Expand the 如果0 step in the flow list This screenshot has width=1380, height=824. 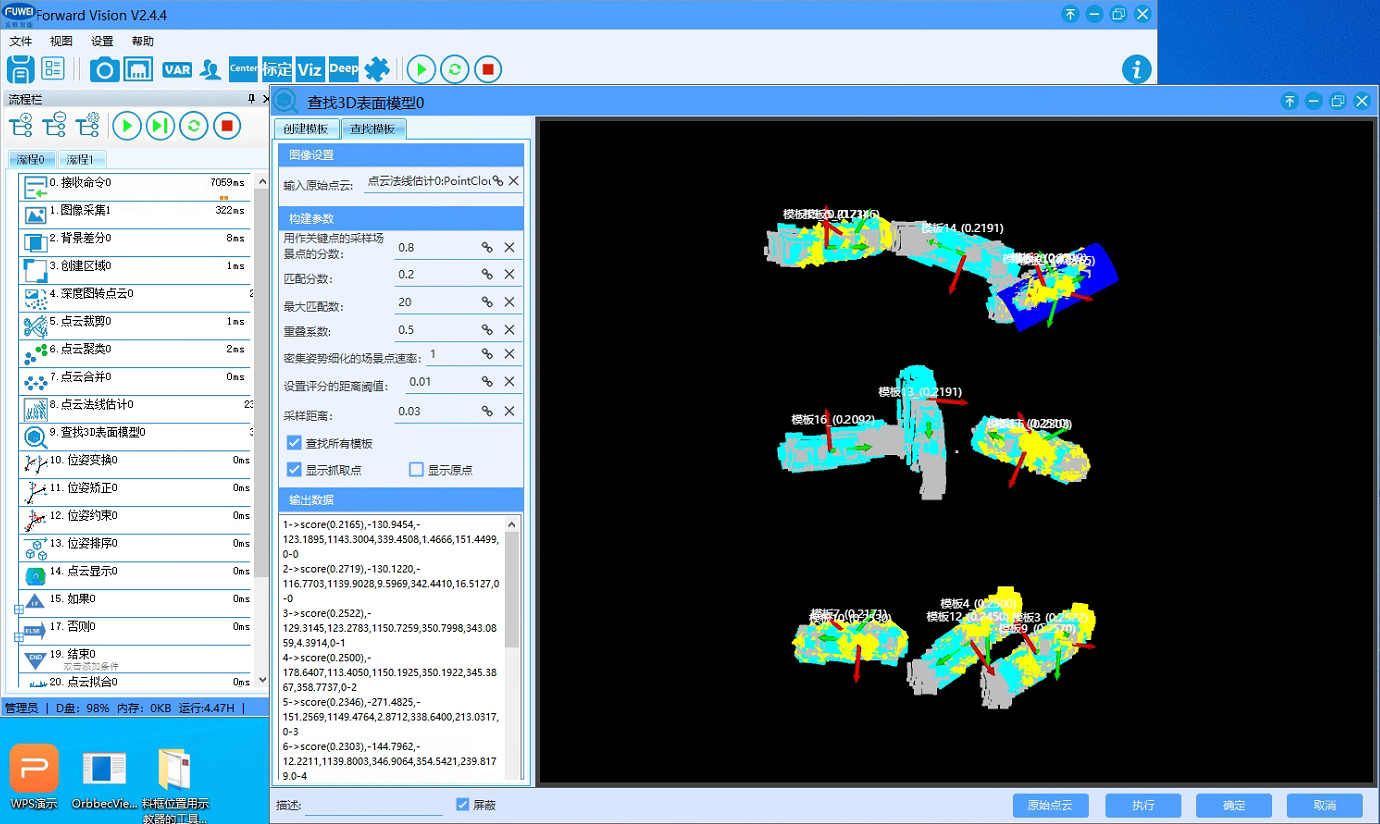coord(18,609)
